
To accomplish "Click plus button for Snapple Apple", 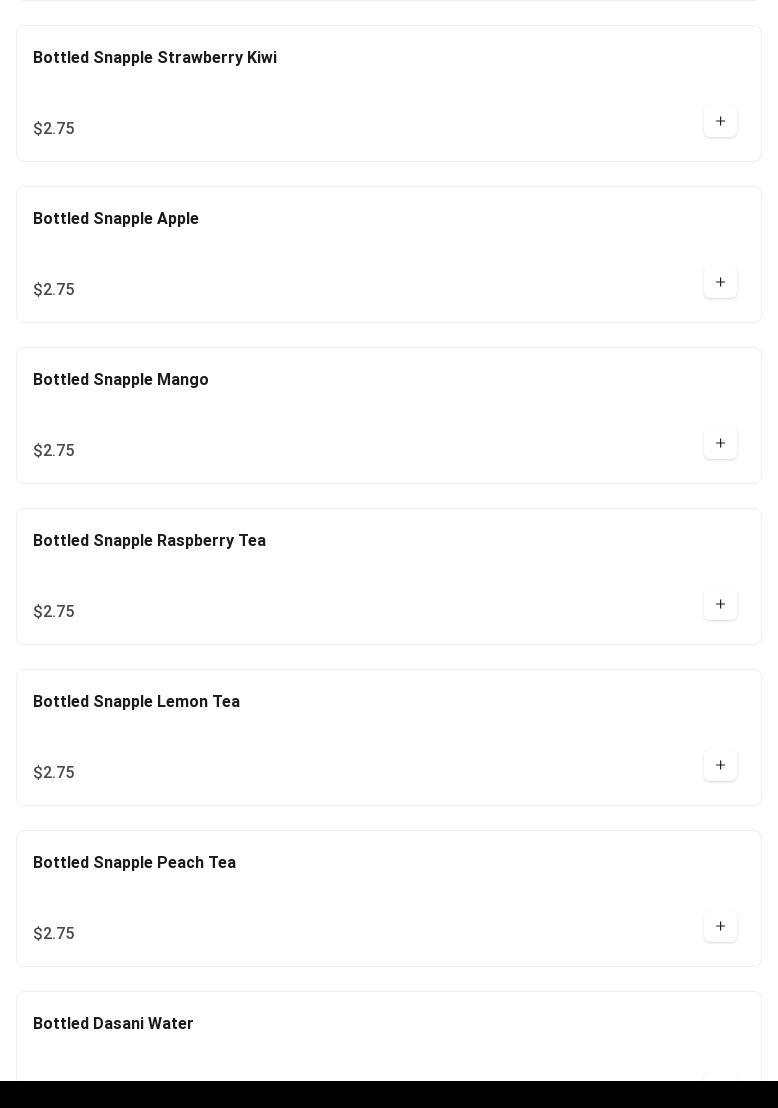I will point(720,283).
